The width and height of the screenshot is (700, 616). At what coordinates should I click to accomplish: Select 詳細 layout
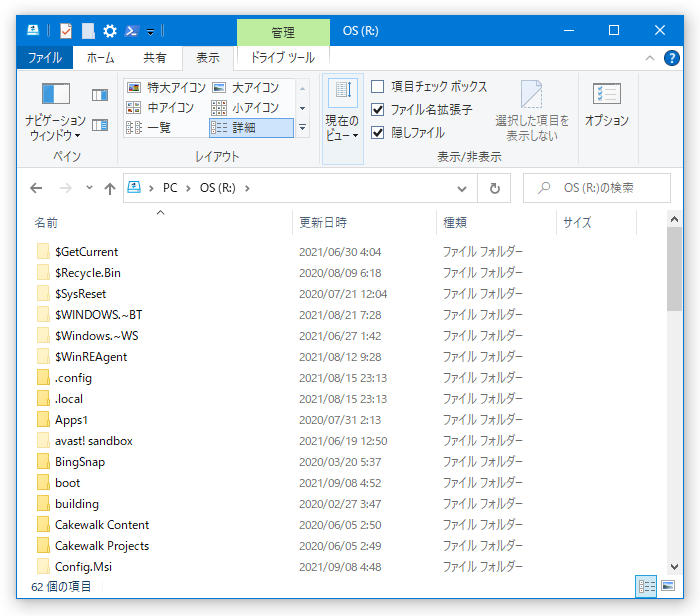click(x=251, y=128)
